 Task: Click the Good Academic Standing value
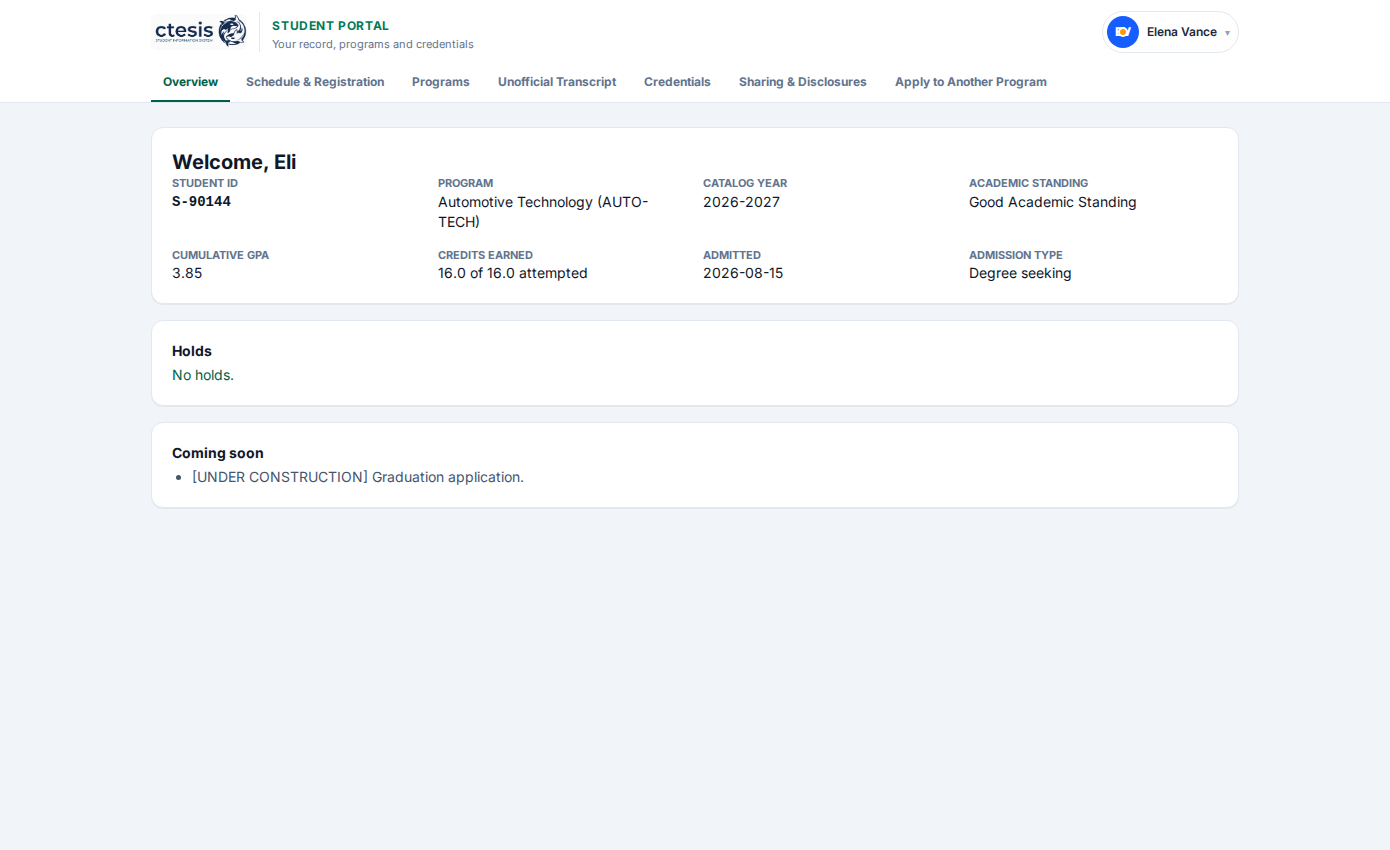[x=1053, y=202]
